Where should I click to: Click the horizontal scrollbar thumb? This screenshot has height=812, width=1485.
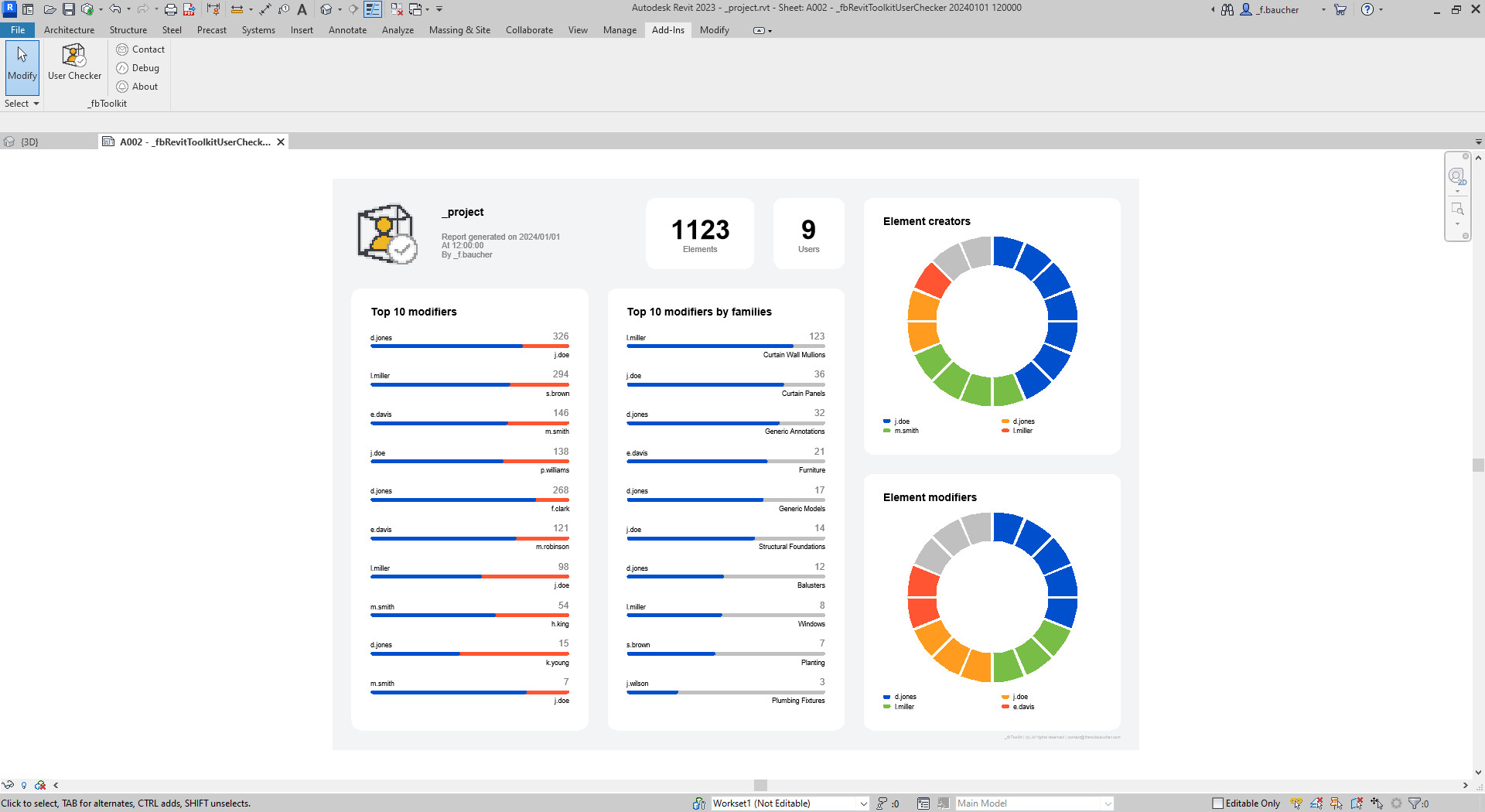(760, 785)
